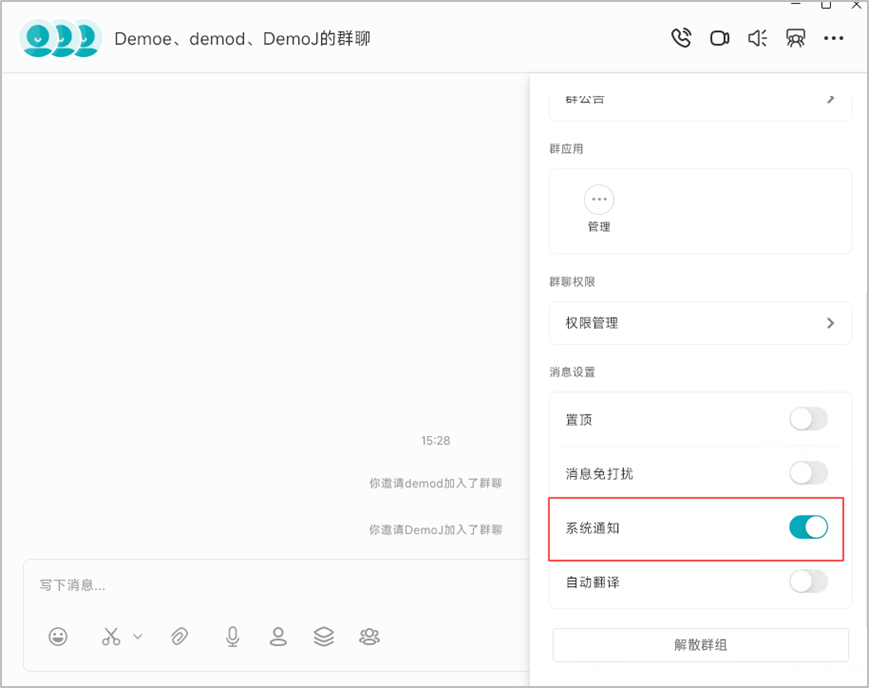Toggle the 置顶 pin switch
The width and height of the screenshot is (869, 688).
(809, 419)
